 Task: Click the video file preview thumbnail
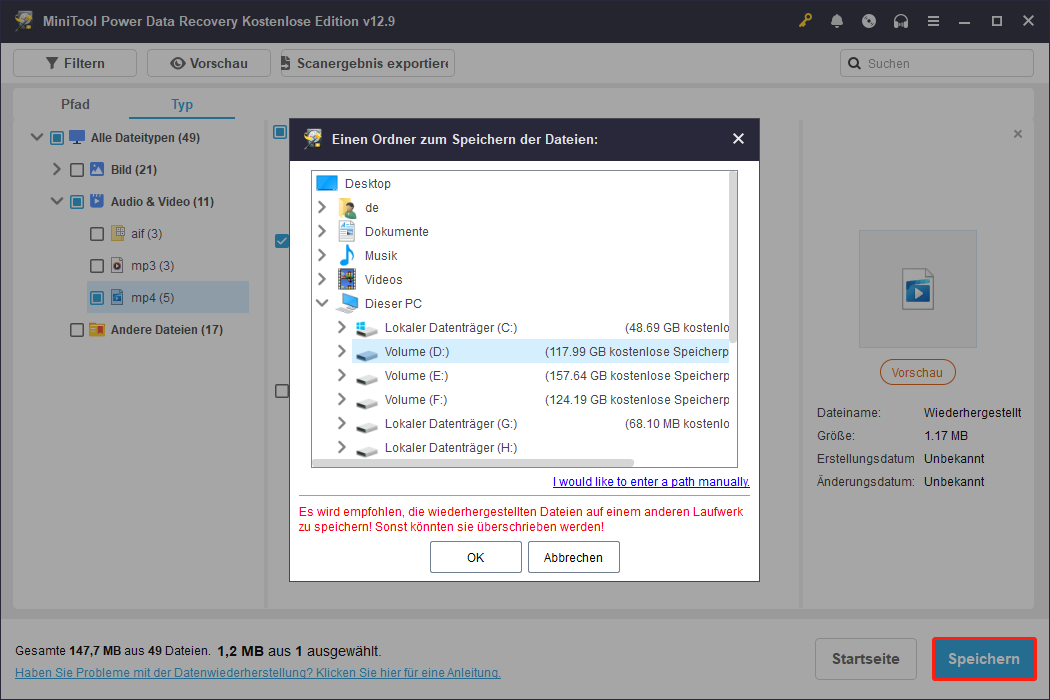[x=917, y=289]
